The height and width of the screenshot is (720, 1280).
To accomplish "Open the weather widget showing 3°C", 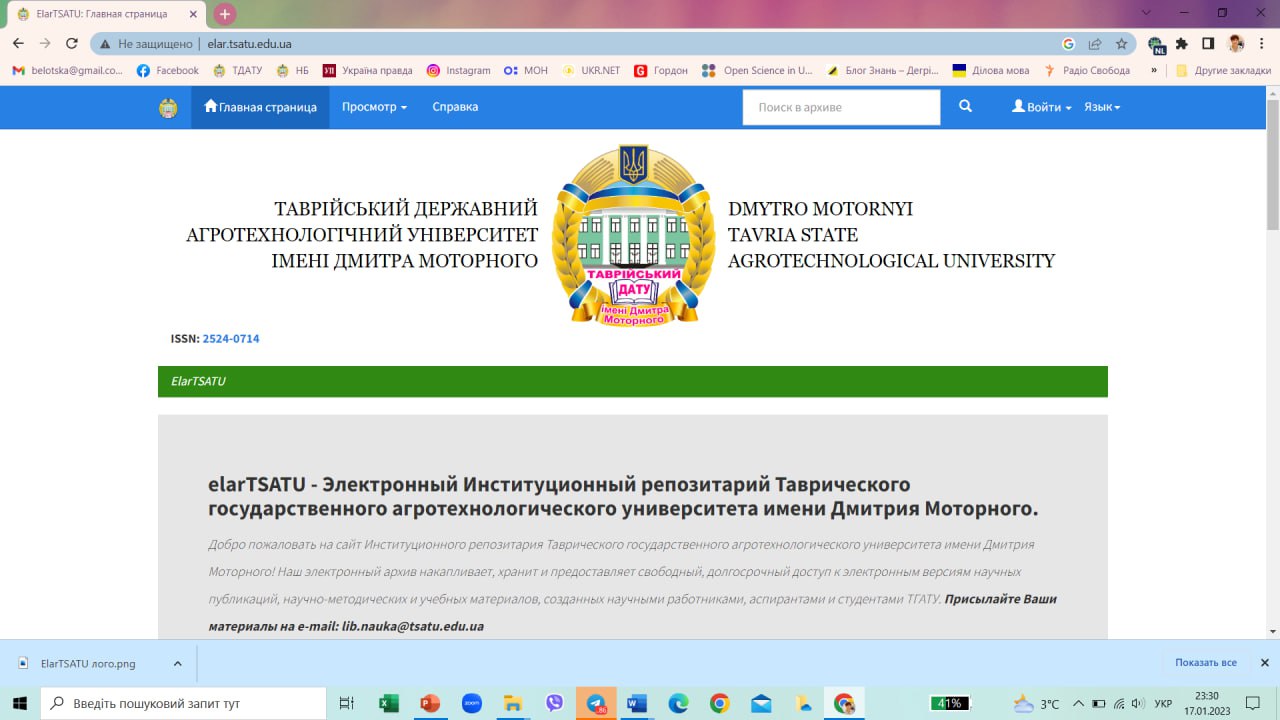I will pyautogui.click(x=1036, y=704).
